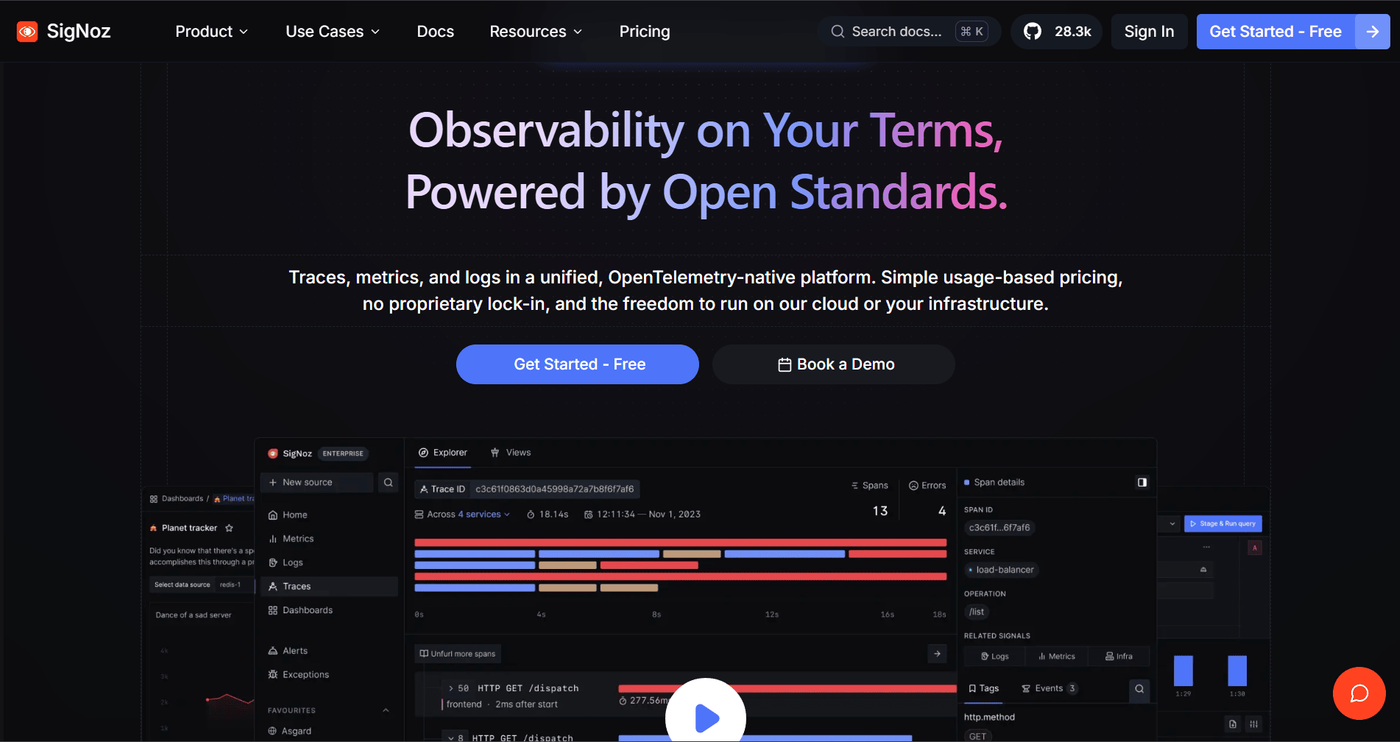Expand the Product menu
This screenshot has height=742, width=1400.
[x=212, y=32]
